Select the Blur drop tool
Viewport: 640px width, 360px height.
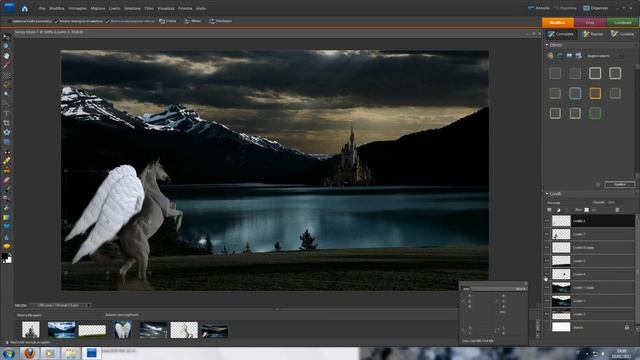[7, 237]
